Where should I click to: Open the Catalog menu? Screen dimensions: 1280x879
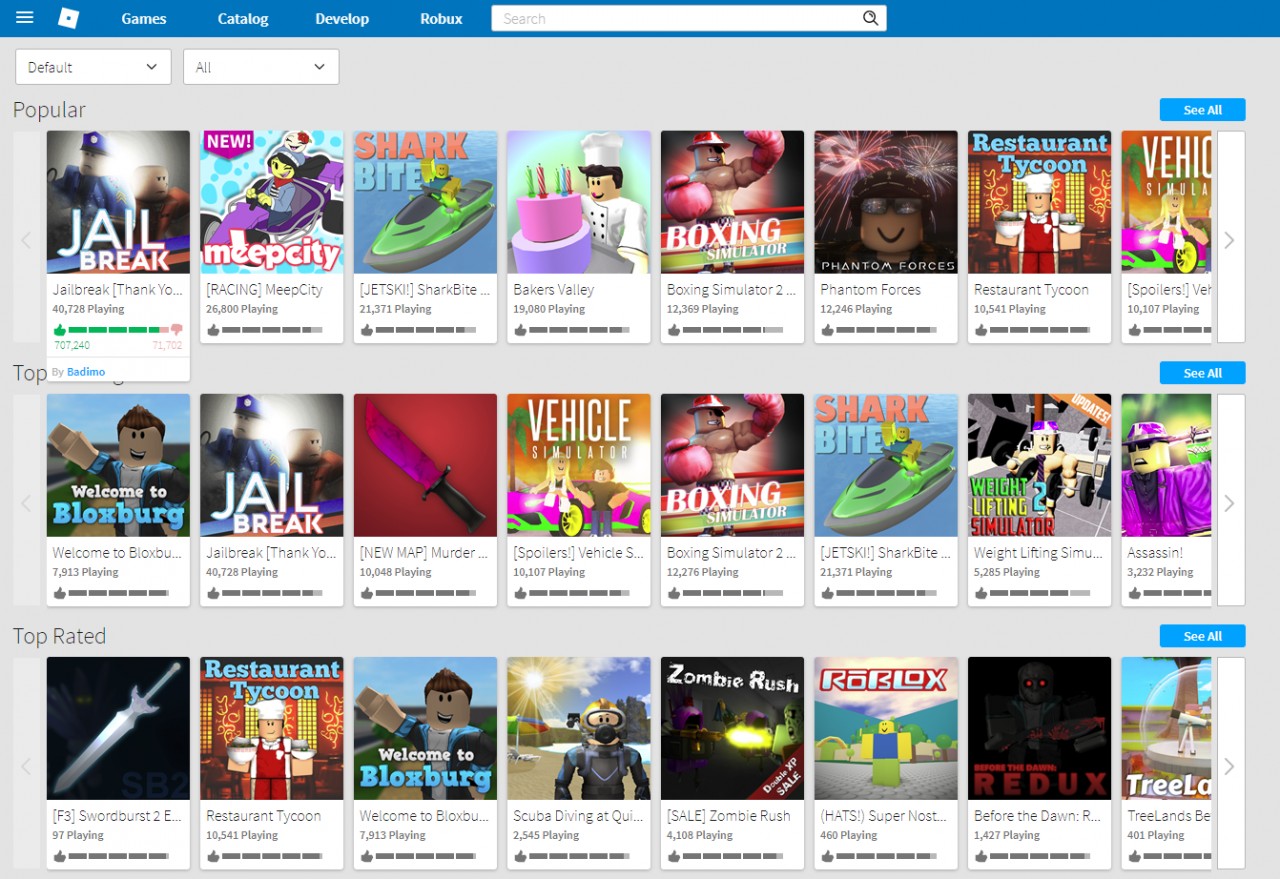click(x=243, y=18)
